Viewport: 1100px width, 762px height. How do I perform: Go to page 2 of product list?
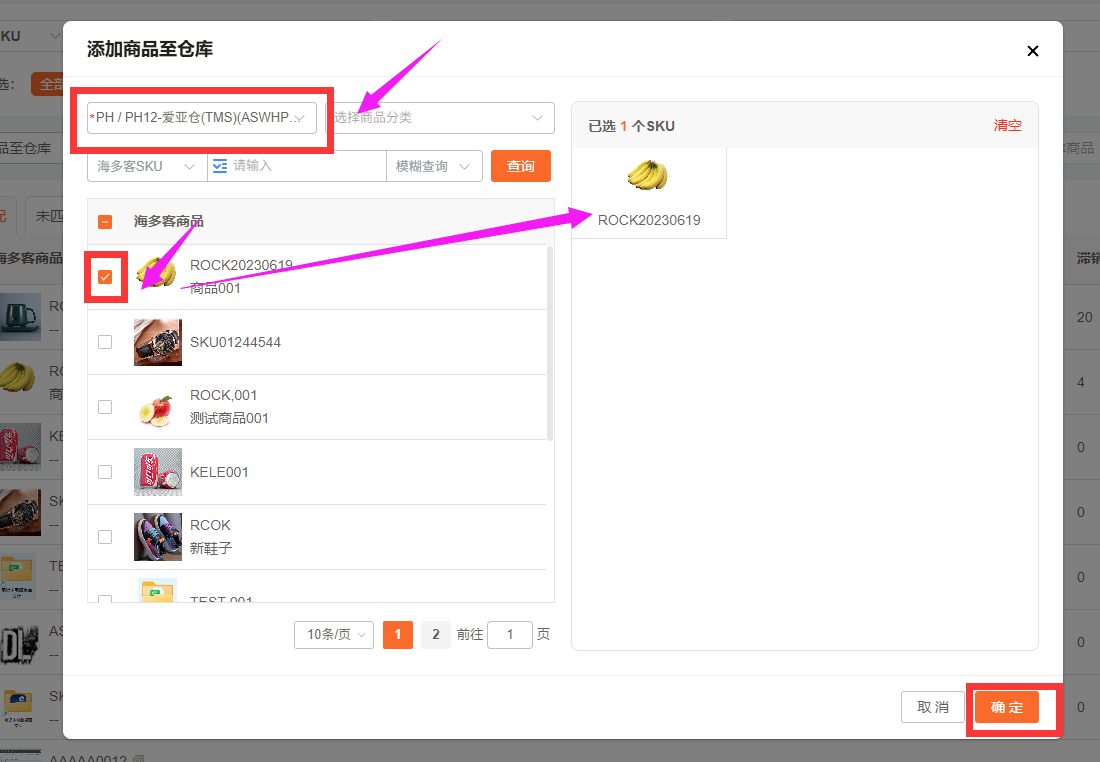click(x=435, y=635)
